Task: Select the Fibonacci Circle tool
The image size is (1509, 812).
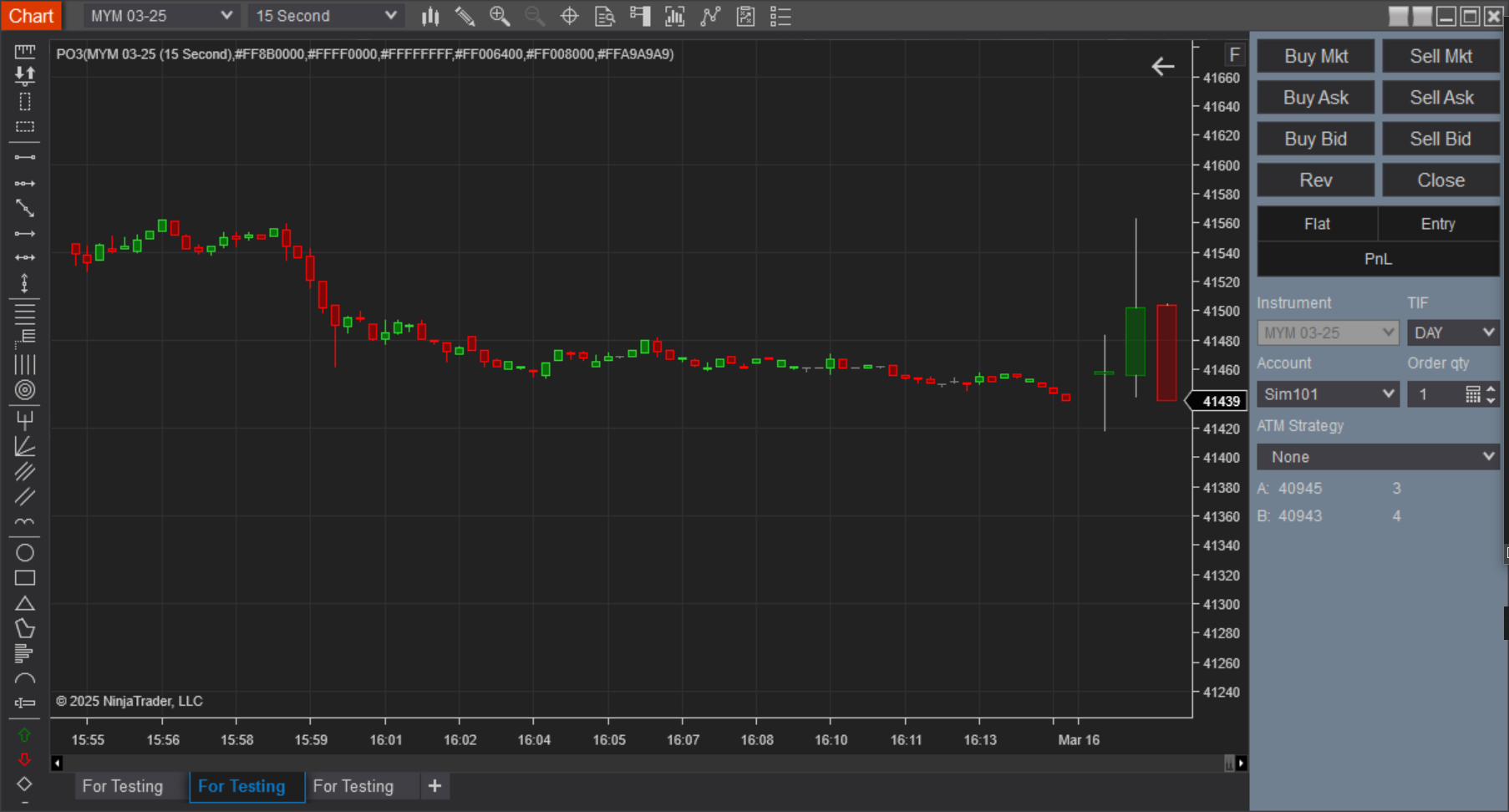Action: (x=25, y=390)
